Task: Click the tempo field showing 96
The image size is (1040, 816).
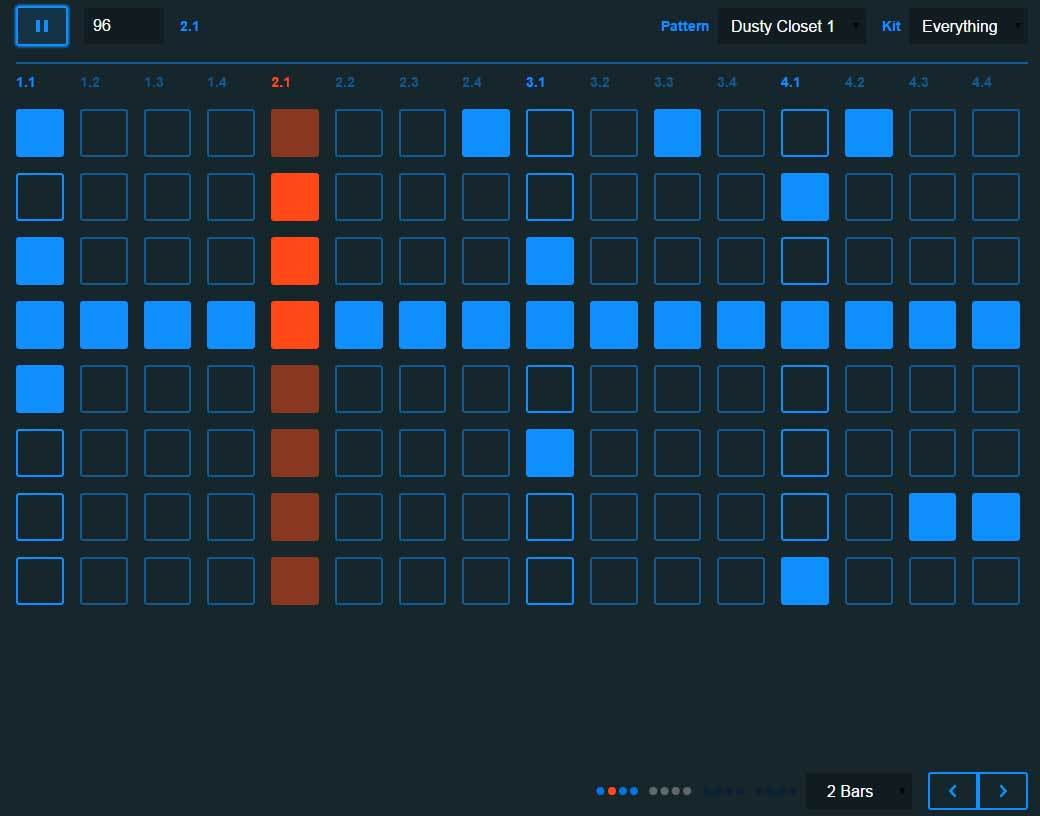Action: click(122, 26)
